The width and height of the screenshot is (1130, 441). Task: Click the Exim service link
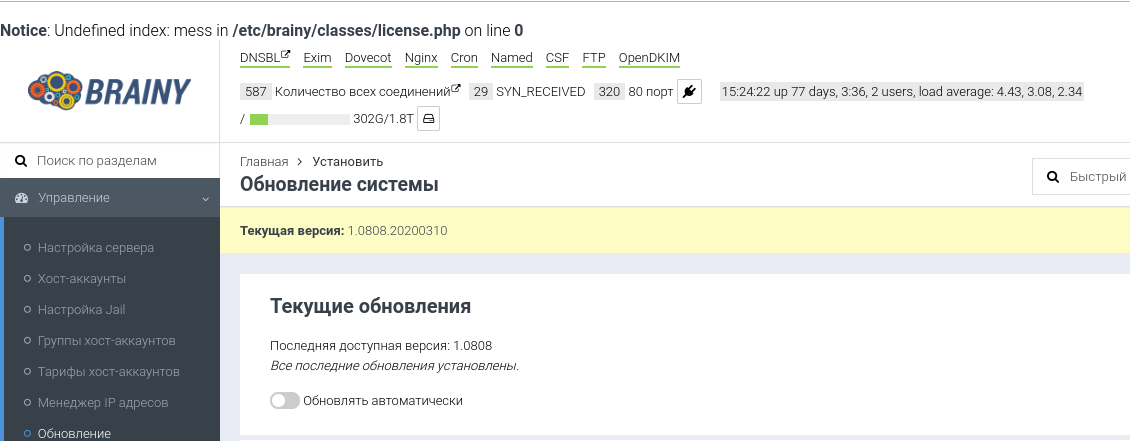(x=317, y=58)
